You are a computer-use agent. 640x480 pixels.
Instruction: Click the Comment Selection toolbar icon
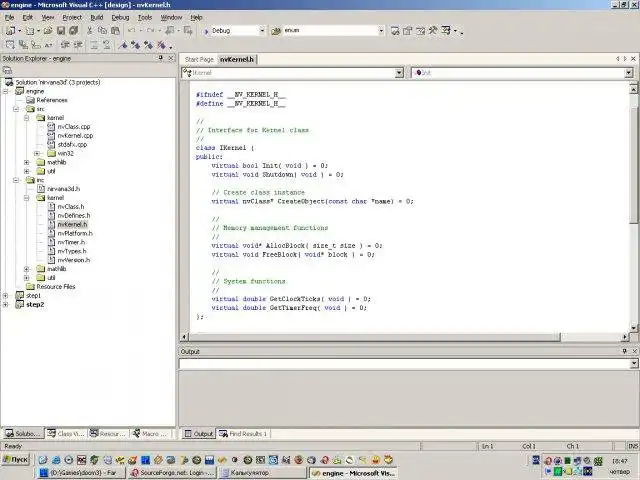tap(94, 45)
